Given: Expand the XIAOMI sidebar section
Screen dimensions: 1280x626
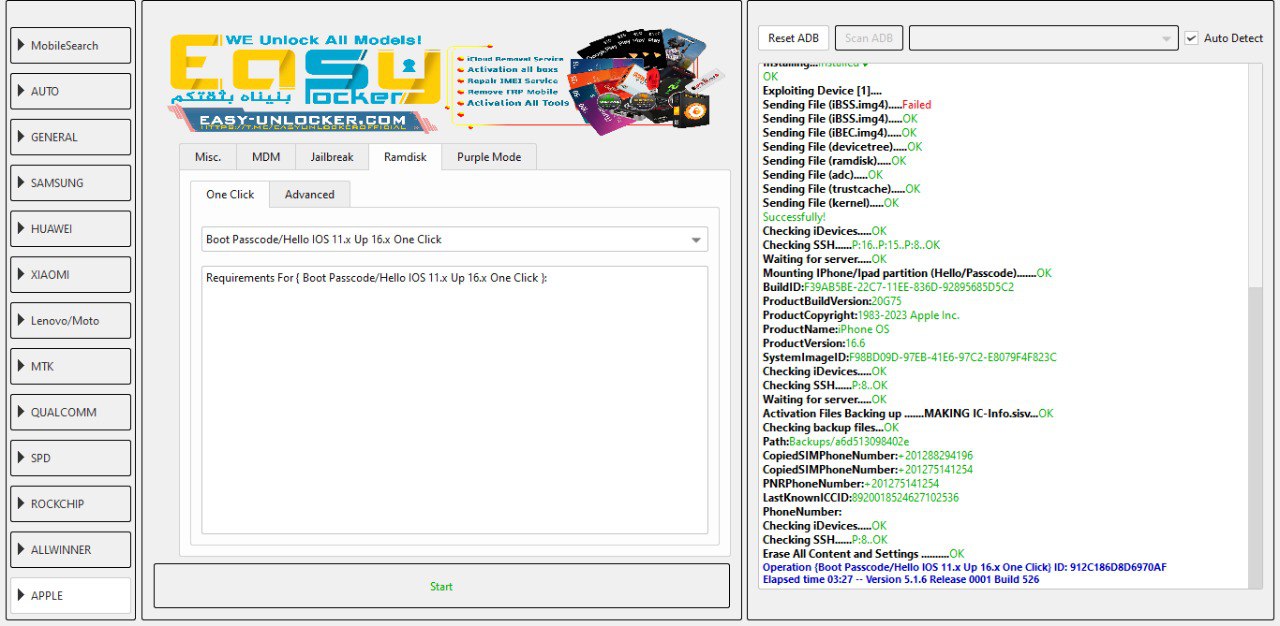Looking at the screenshot, I should 70,274.
